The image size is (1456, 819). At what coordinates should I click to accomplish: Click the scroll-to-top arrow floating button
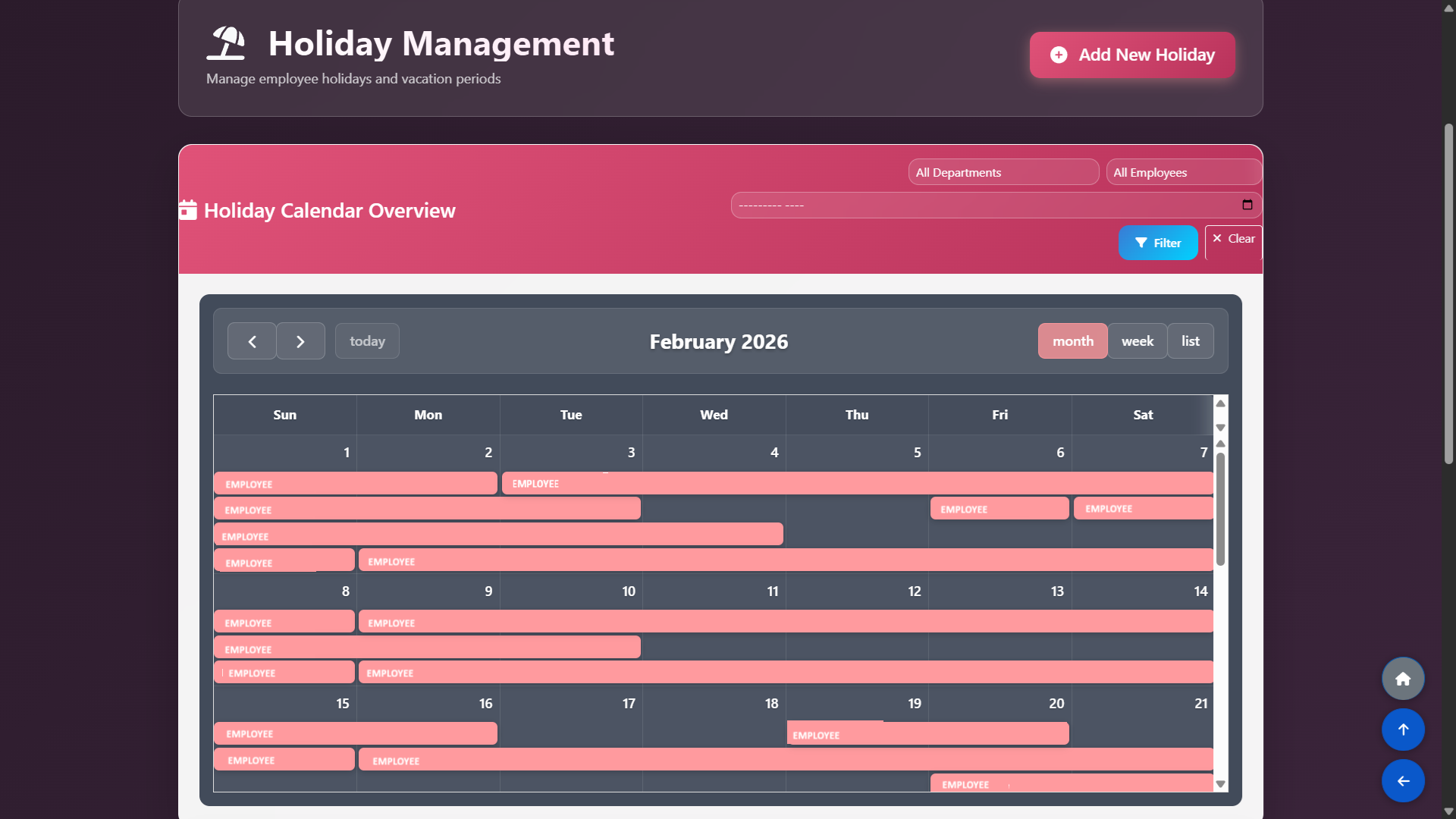click(1403, 729)
